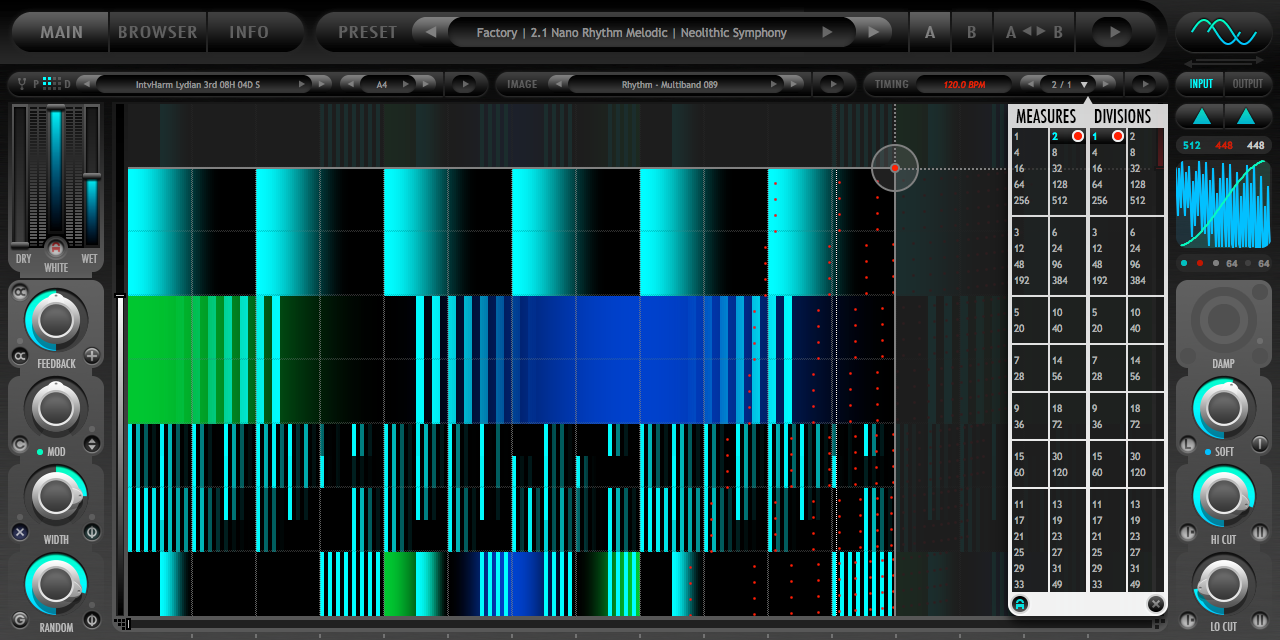Switch to the INPUT view tab
This screenshot has width=1280, height=640.
click(x=1201, y=84)
